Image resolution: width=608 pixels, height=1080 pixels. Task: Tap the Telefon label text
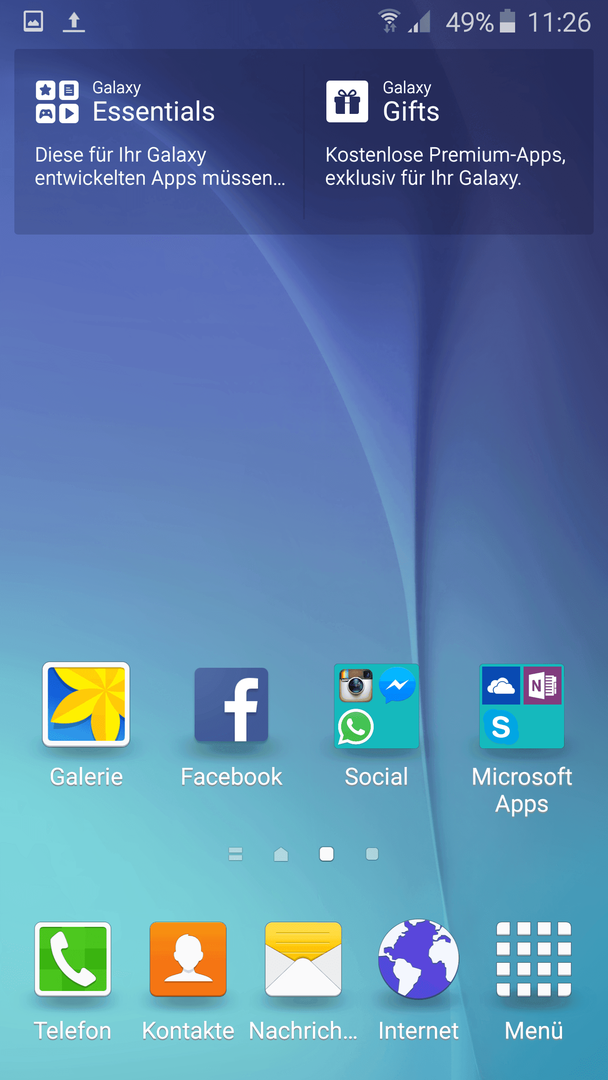click(72, 1031)
